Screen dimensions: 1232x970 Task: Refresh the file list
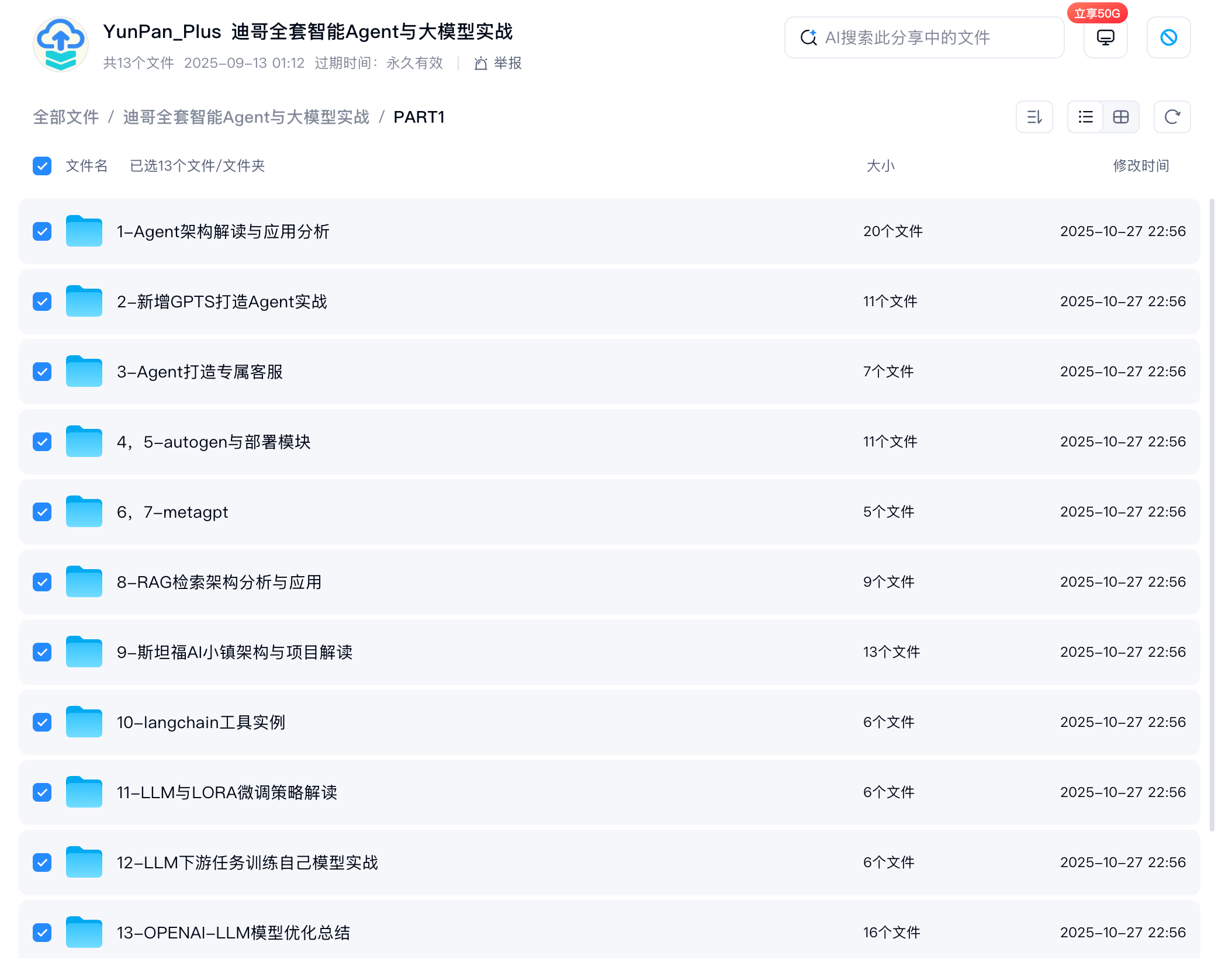[1172, 117]
